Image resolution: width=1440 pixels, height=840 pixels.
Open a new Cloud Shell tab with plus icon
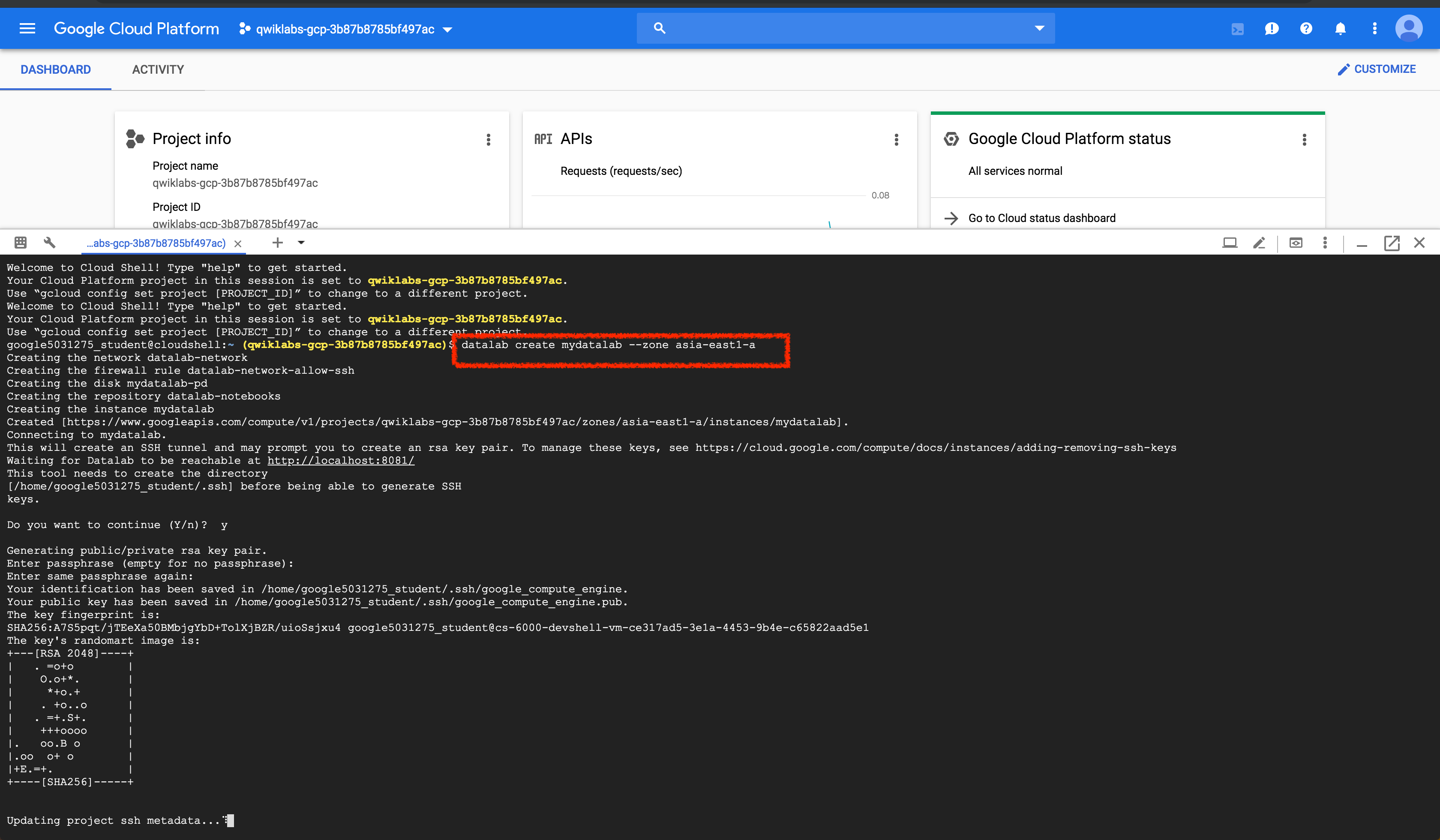point(278,242)
